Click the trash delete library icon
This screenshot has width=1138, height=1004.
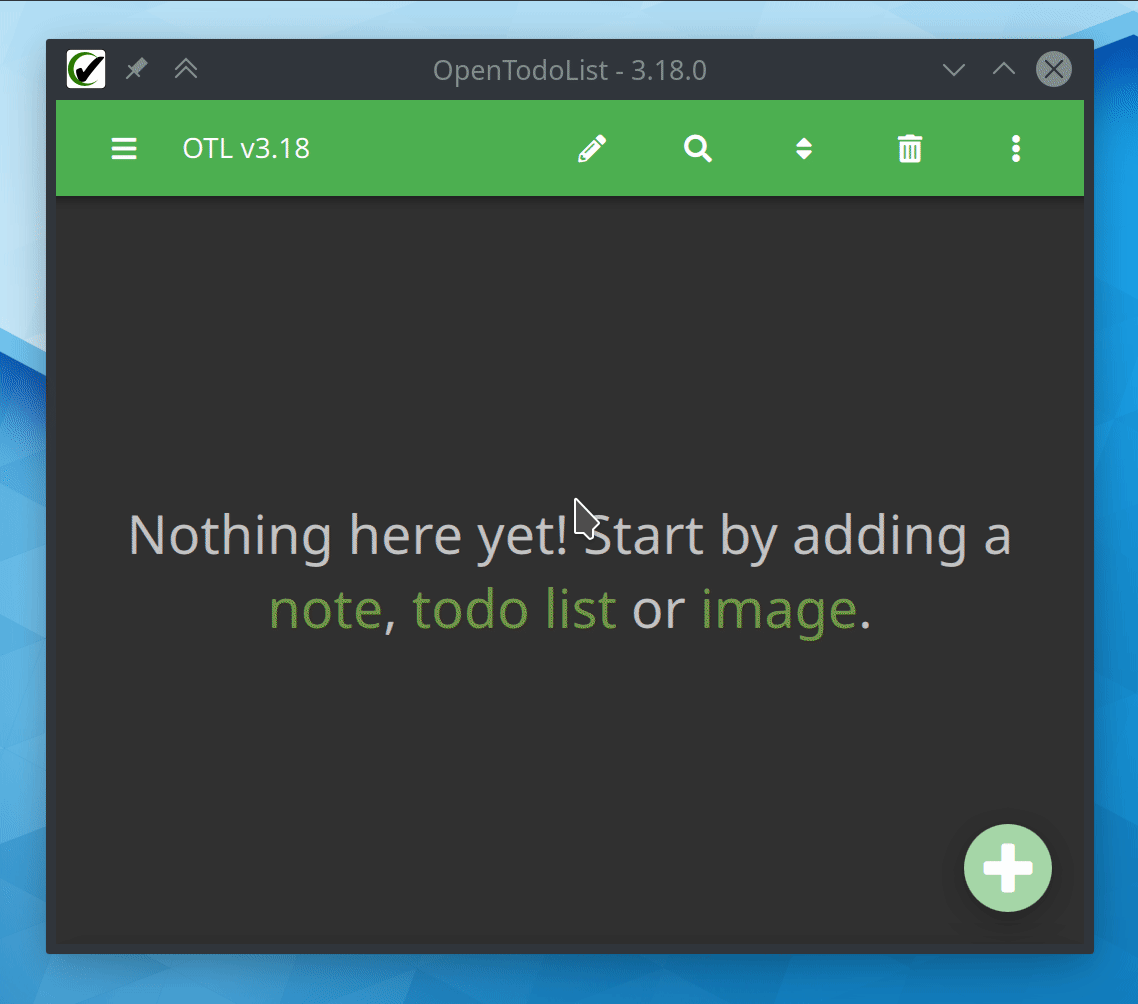(x=909, y=149)
